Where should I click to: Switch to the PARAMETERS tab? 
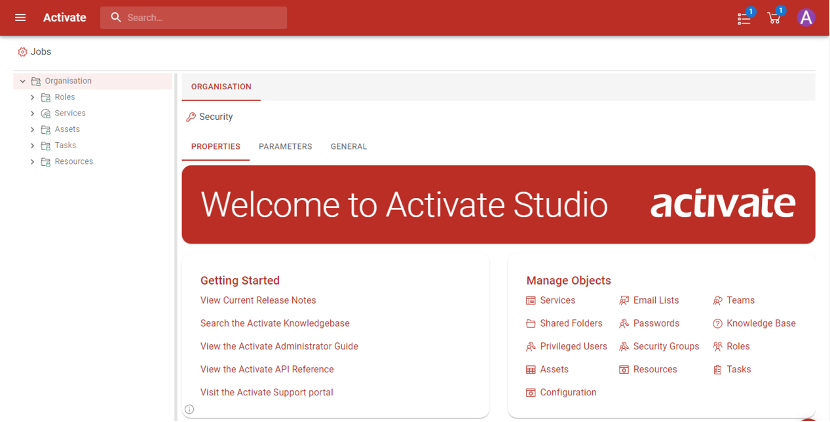(x=285, y=147)
